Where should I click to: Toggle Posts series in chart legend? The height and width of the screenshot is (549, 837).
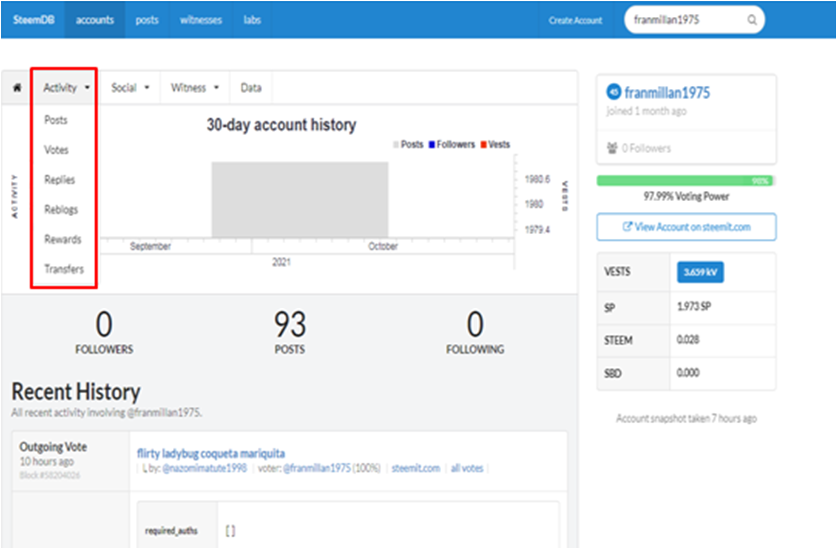coord(408,144)
